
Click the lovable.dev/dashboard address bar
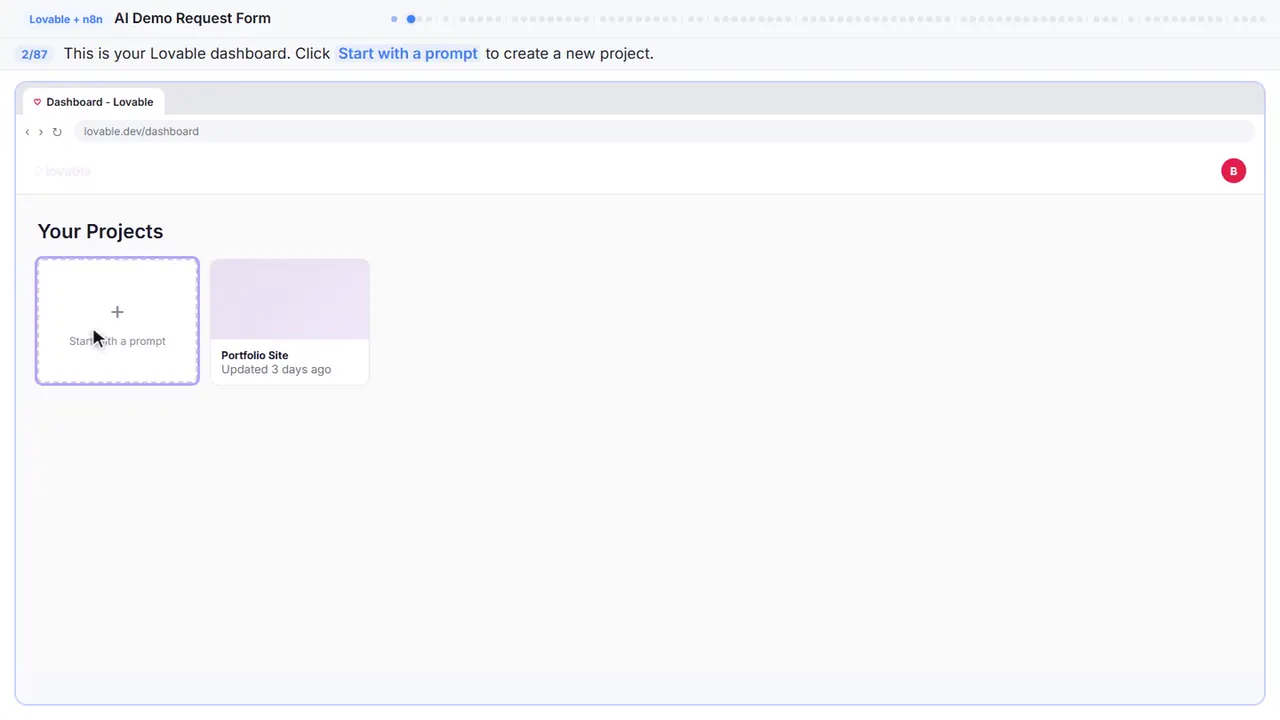tap(664, 132)
